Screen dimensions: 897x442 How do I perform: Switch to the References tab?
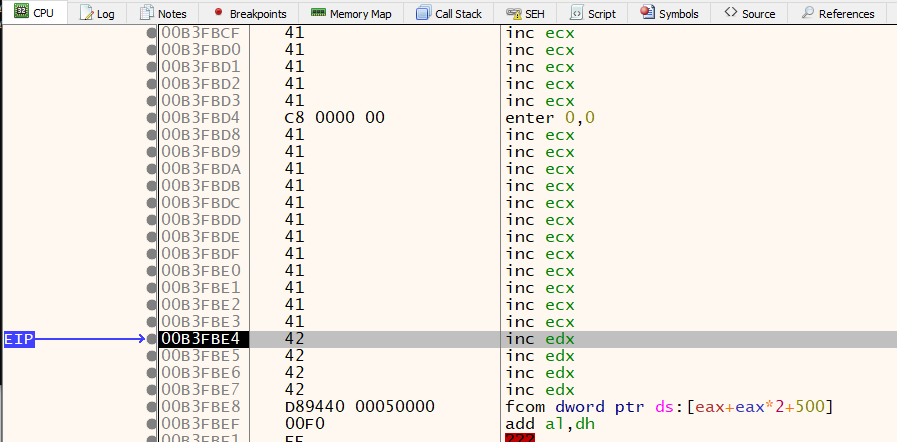point(838,13)
